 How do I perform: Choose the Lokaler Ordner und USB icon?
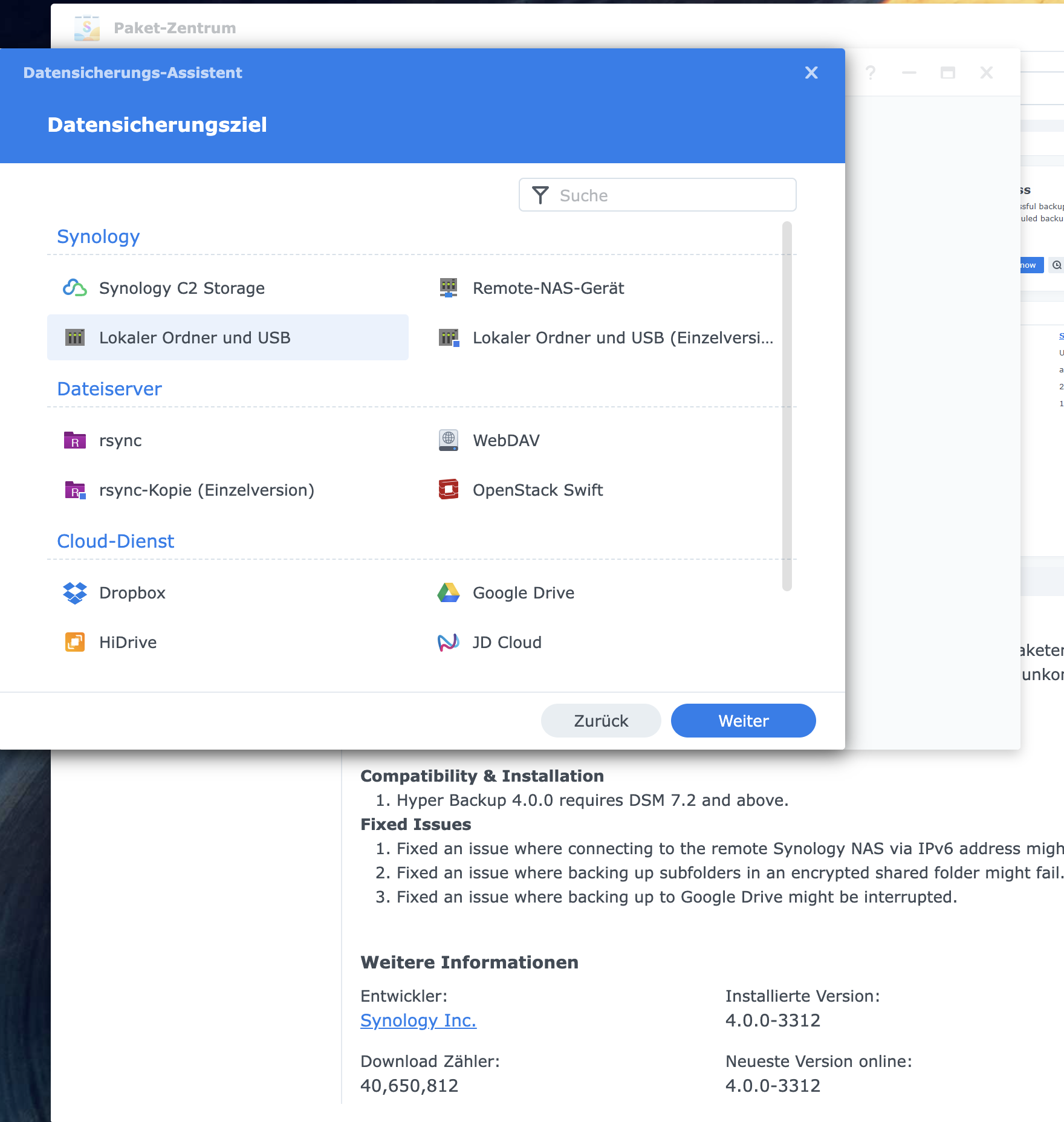(x=75, y=337)
